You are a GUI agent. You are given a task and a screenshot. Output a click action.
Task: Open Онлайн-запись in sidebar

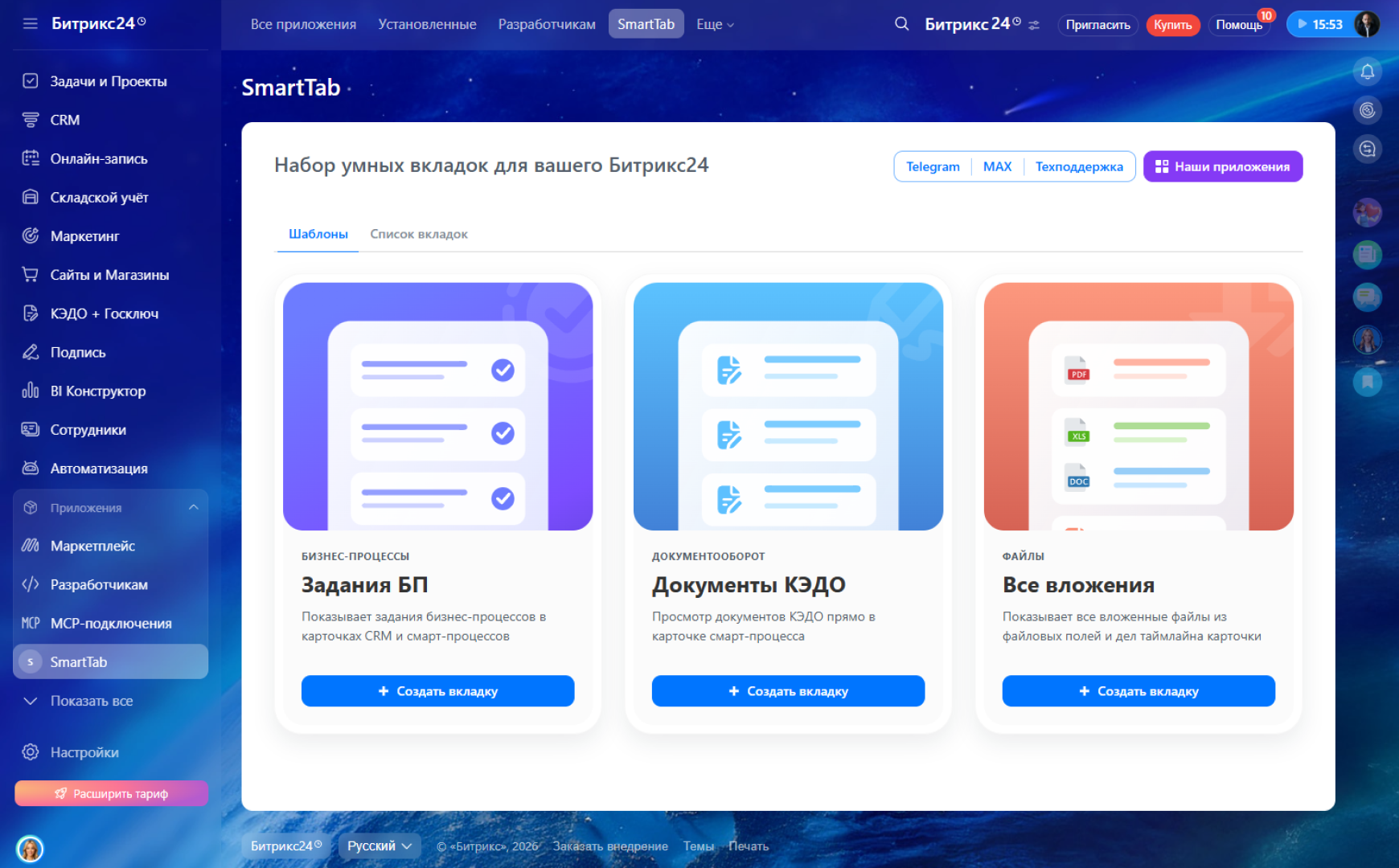coord(111,158)
